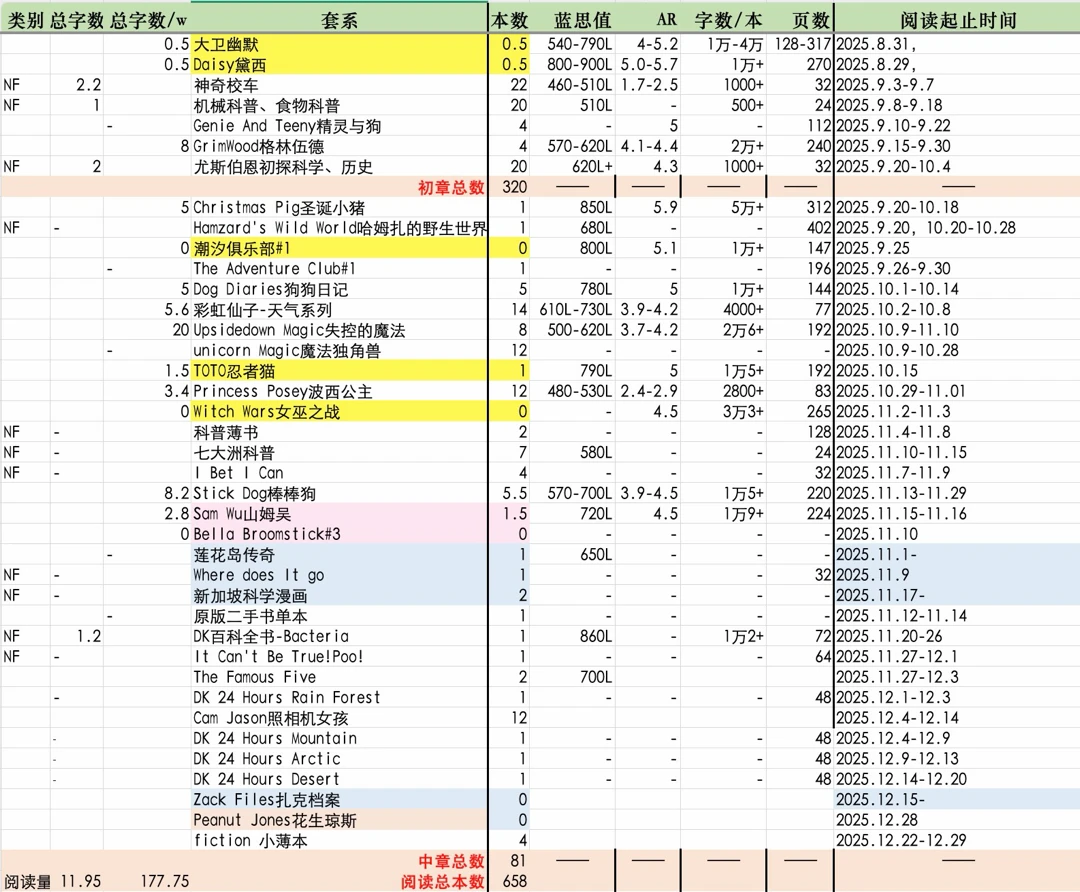
Task: Click the 阅读起止时间 header cell
Action: click(957, 20)
